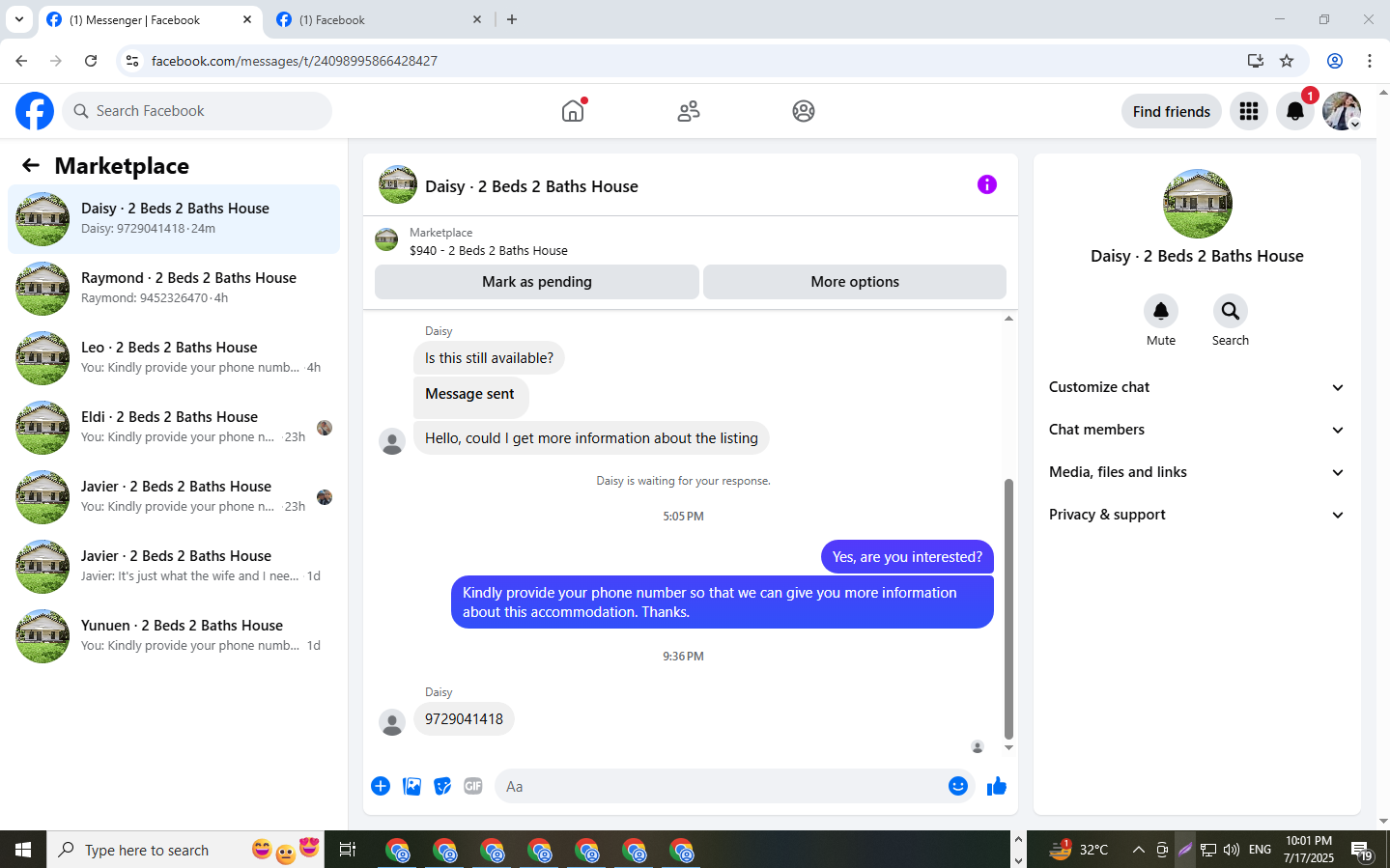The width and height of the screenshot is (1390, 868).
Task: Reload the page in browser
Action: click(91, 61)
